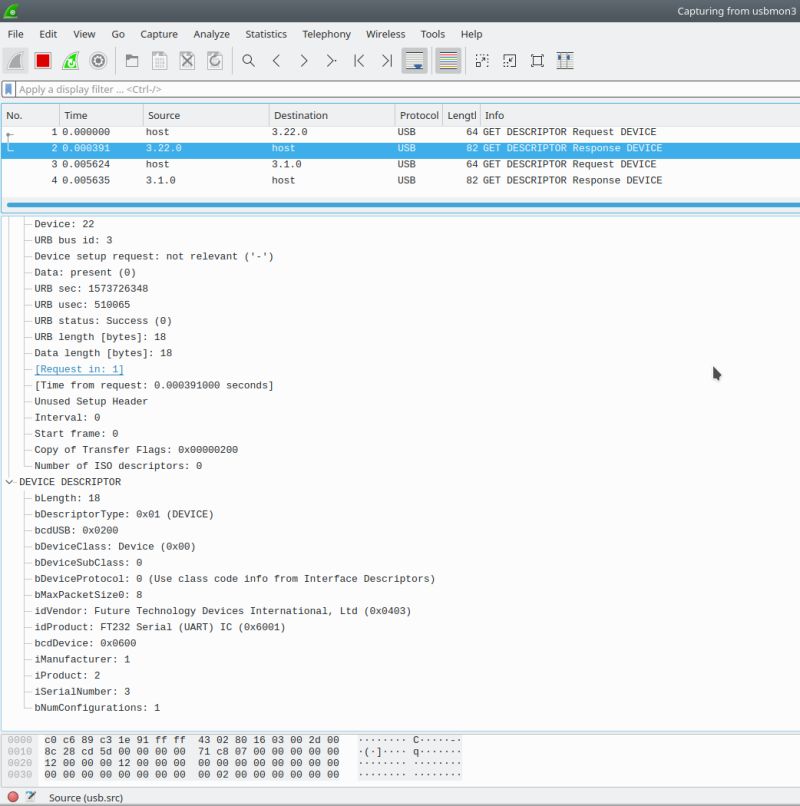Open a saved capture file

(x=131, y=60)
